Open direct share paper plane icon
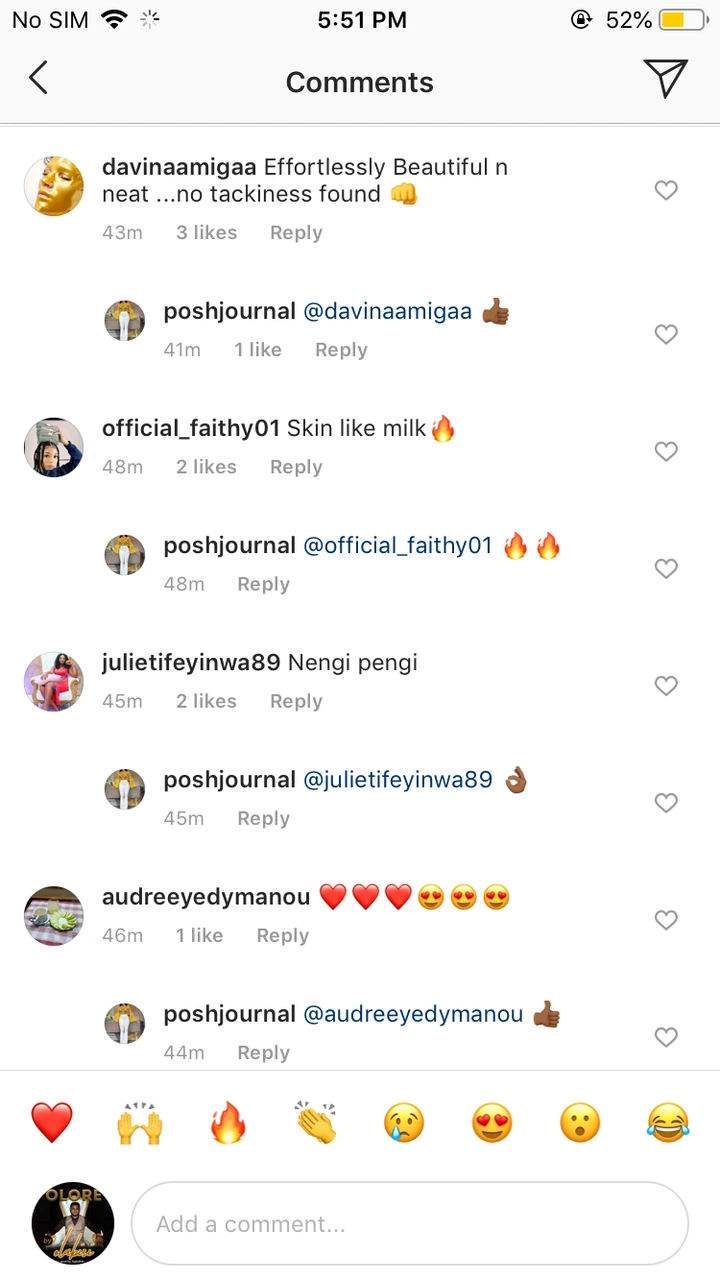 coord(665,78)
